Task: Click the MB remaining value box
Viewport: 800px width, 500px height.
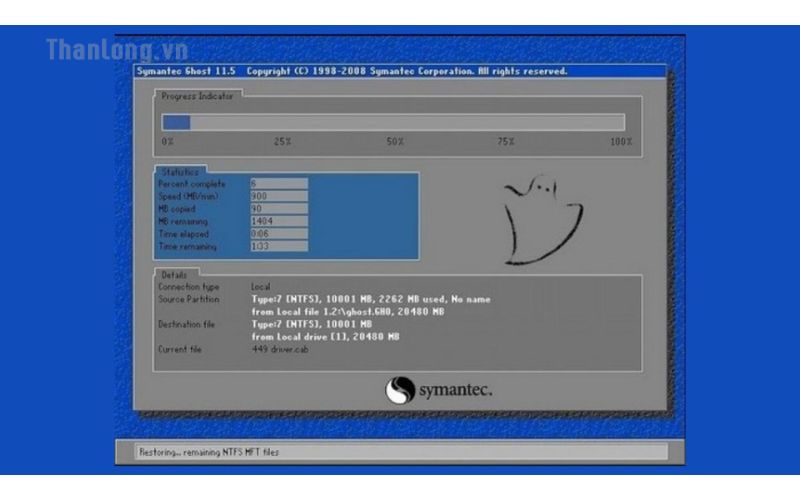Action: tap(278, 221)
